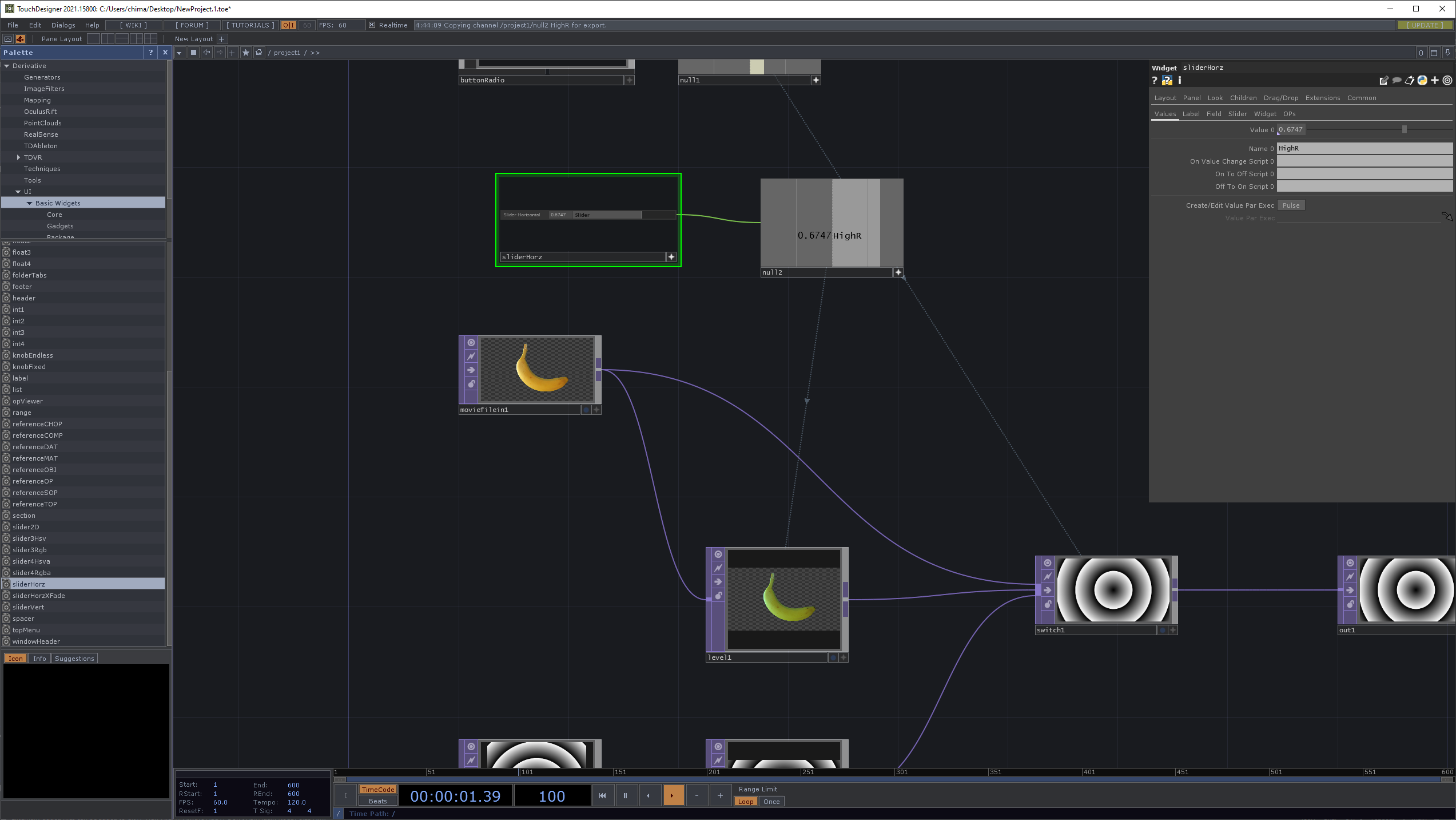Open the Python help icon in parameters
This screenshot has width=1456, height=820.
(x=1167, y=81)
